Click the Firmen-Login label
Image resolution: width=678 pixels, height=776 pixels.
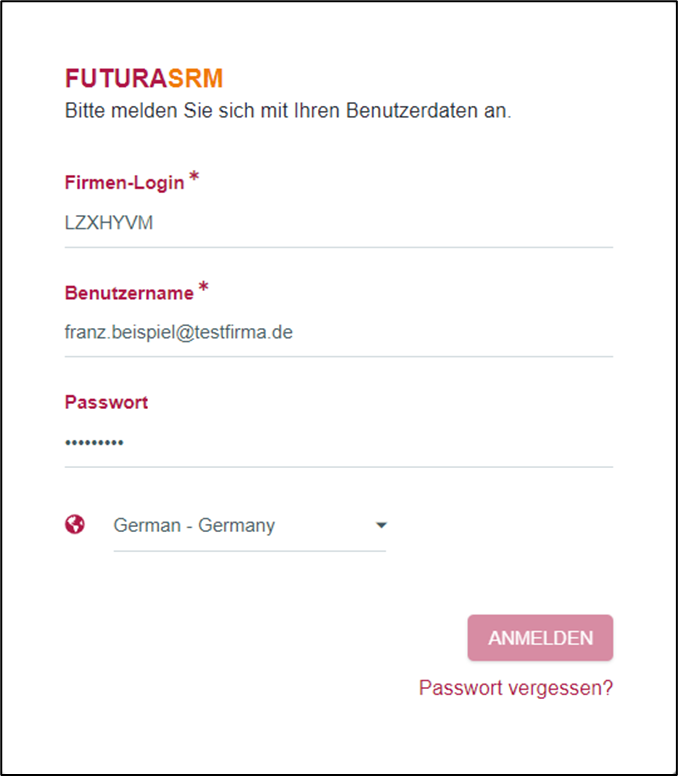tap(124, 183)
